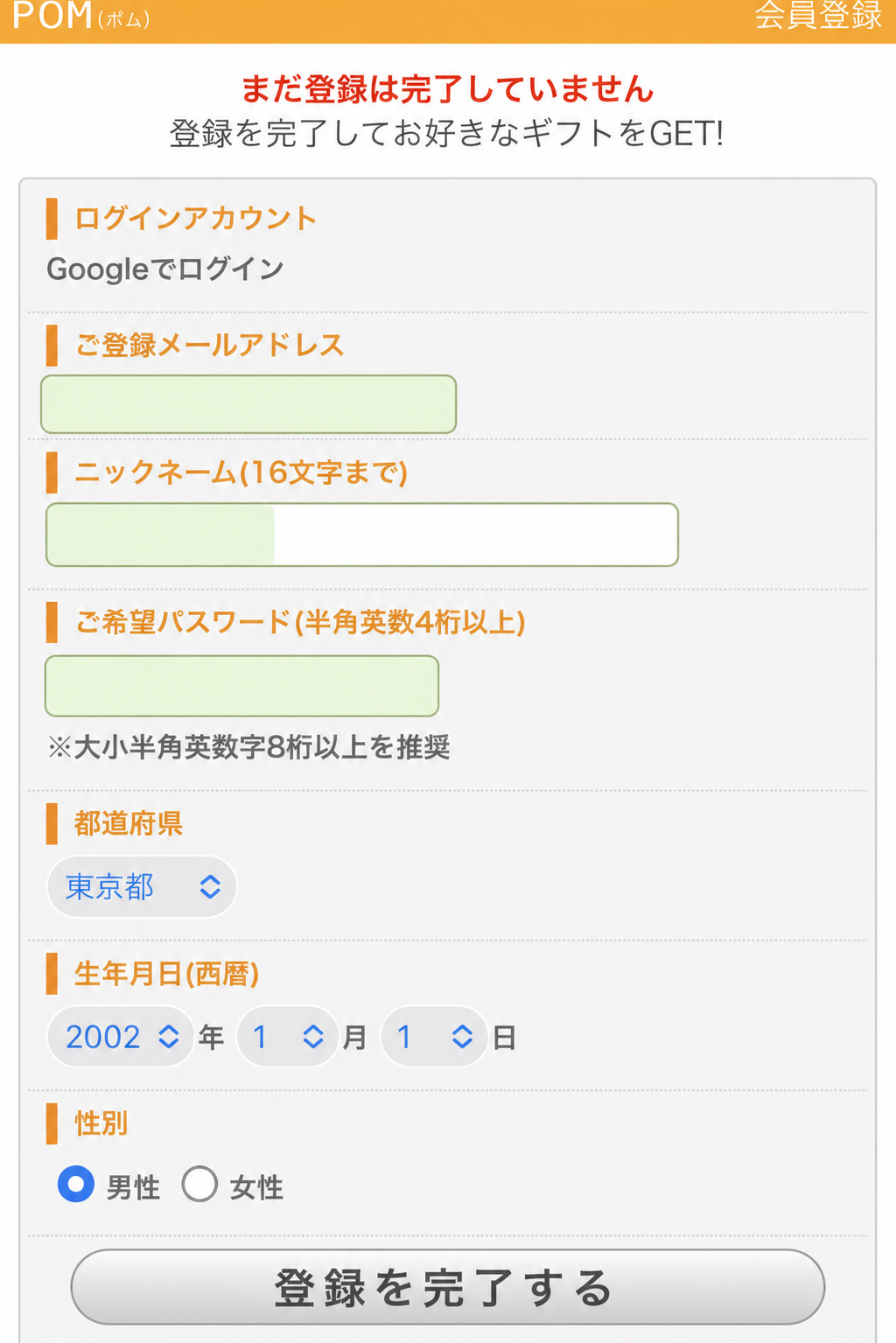Screen dimensions: 896x1343
Task: Click the birth month chevron arrows
Action: tap(313, 1037)
